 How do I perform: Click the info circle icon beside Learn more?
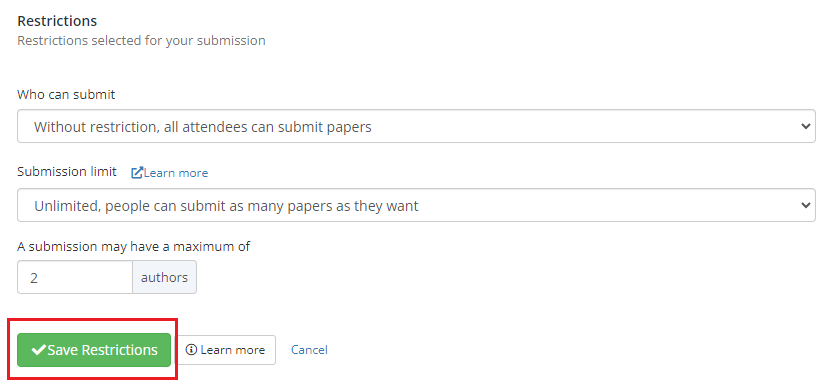[191, 350]
